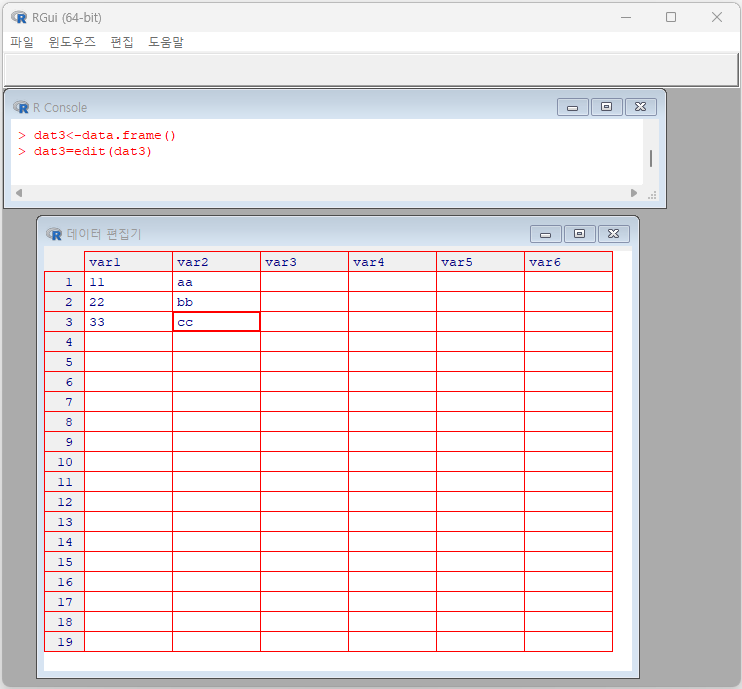Select empty var2 cell in row 4

(x=216, y=342)
